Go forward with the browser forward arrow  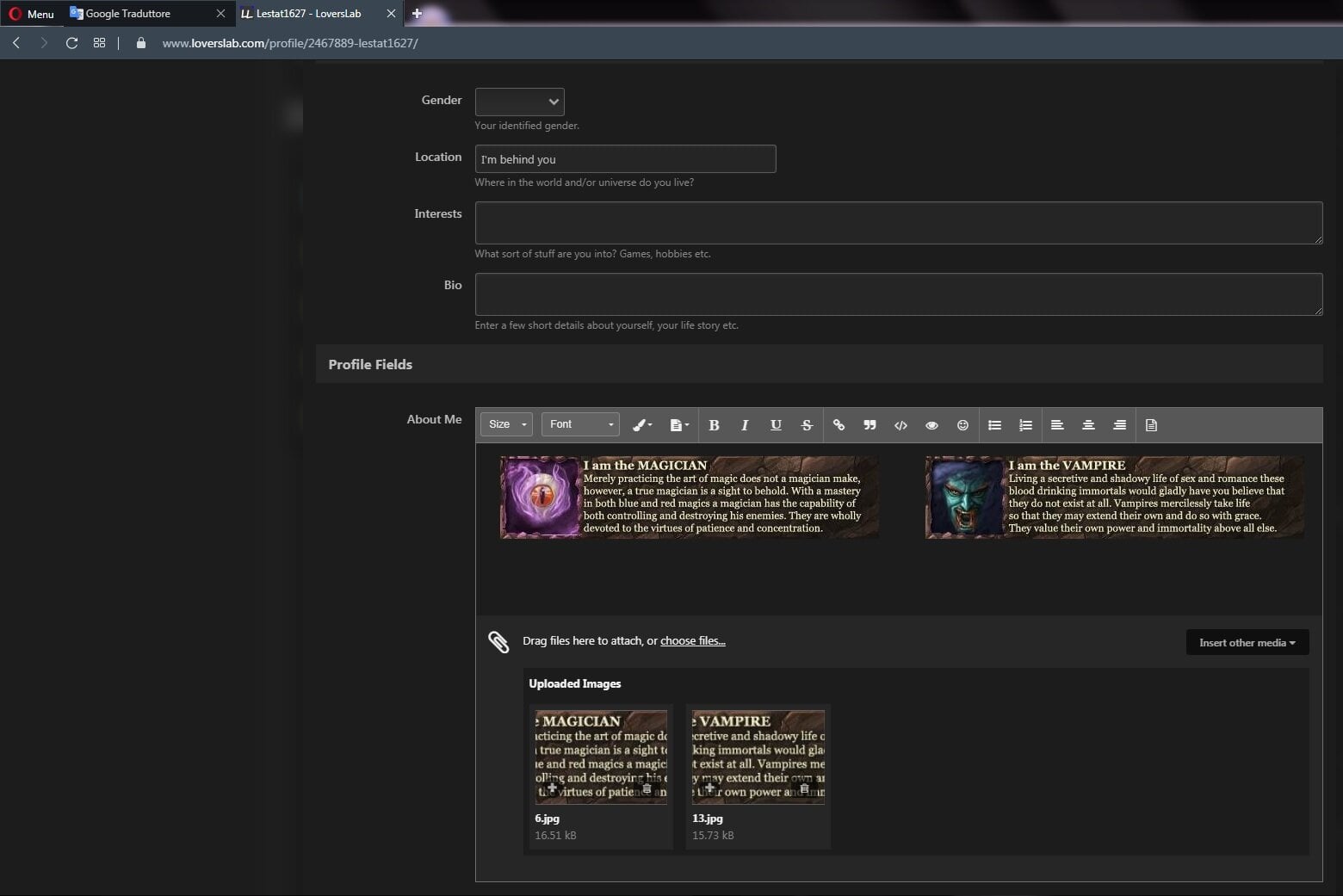[44, 43]
